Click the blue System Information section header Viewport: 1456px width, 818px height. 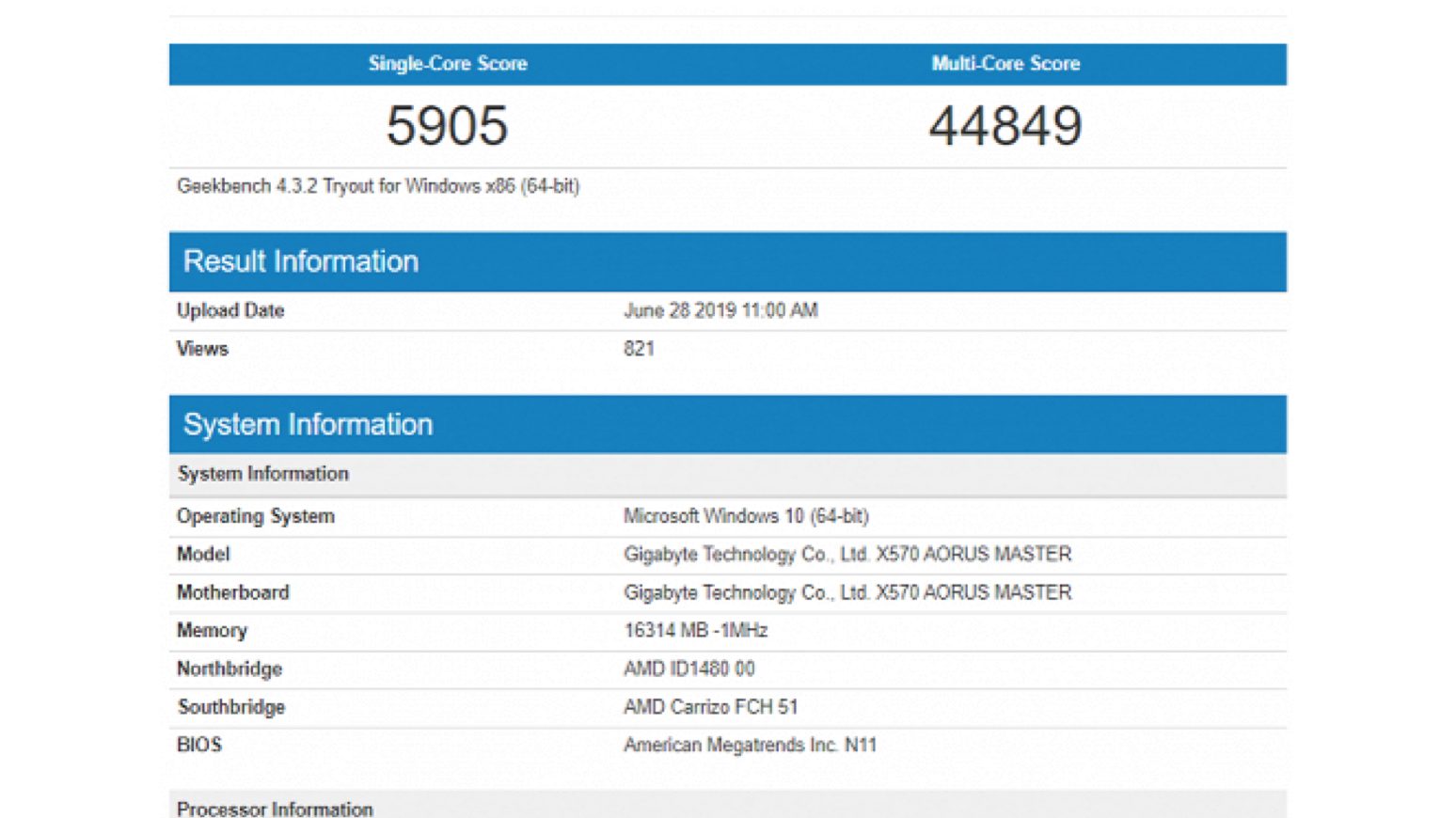(x=308, y=424)
